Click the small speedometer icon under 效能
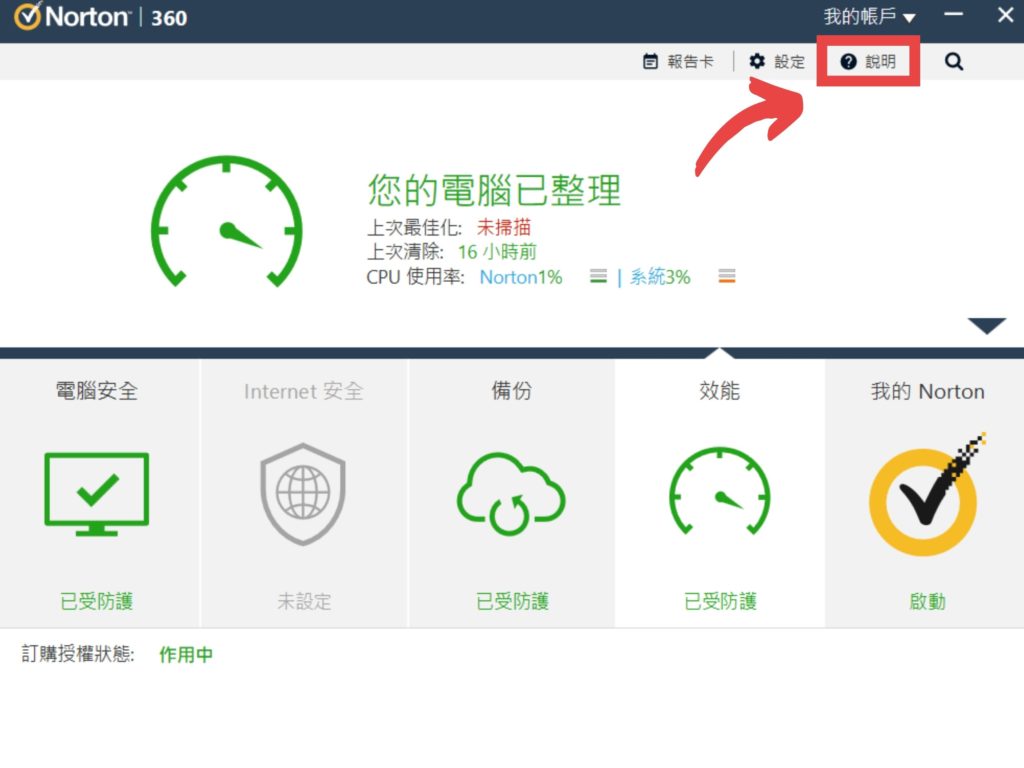Viewport: 1024px width, 768px height. [x=720, y=490]
